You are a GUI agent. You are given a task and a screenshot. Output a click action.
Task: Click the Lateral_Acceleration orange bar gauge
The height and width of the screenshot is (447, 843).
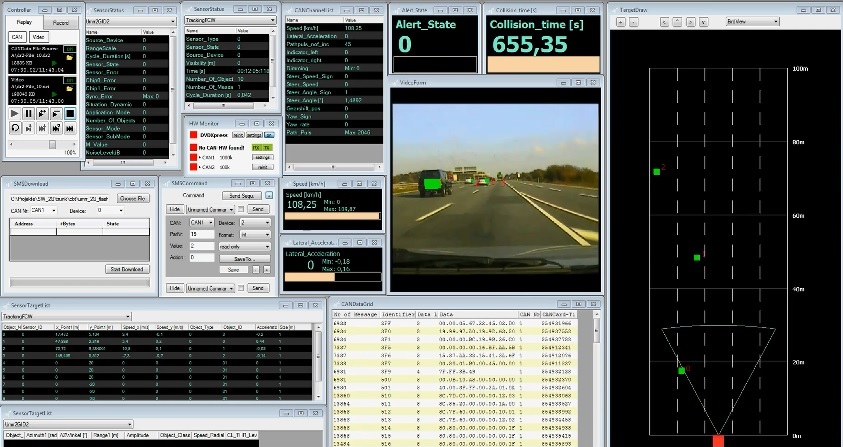[332, 277]
